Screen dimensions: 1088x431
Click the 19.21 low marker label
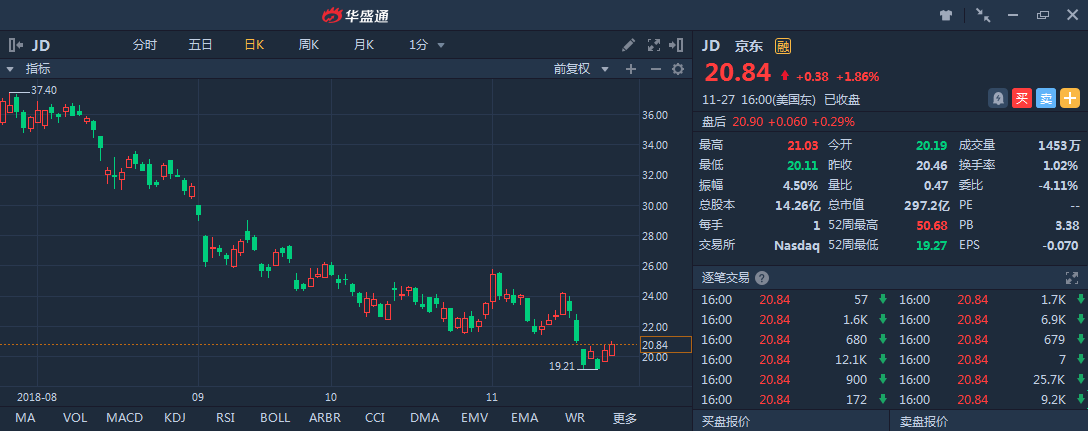click(x=561, y=365)
